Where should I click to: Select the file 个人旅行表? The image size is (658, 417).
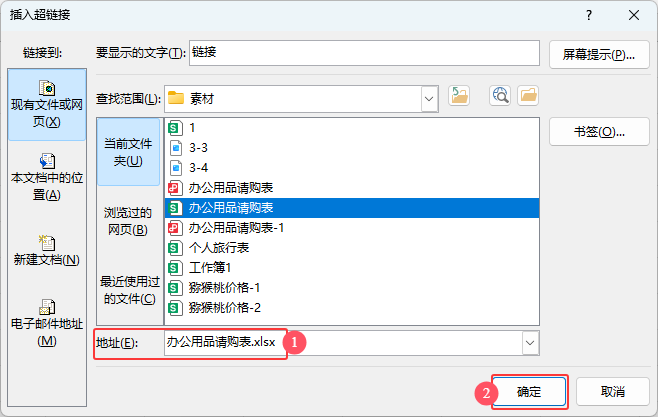[352, 248]
